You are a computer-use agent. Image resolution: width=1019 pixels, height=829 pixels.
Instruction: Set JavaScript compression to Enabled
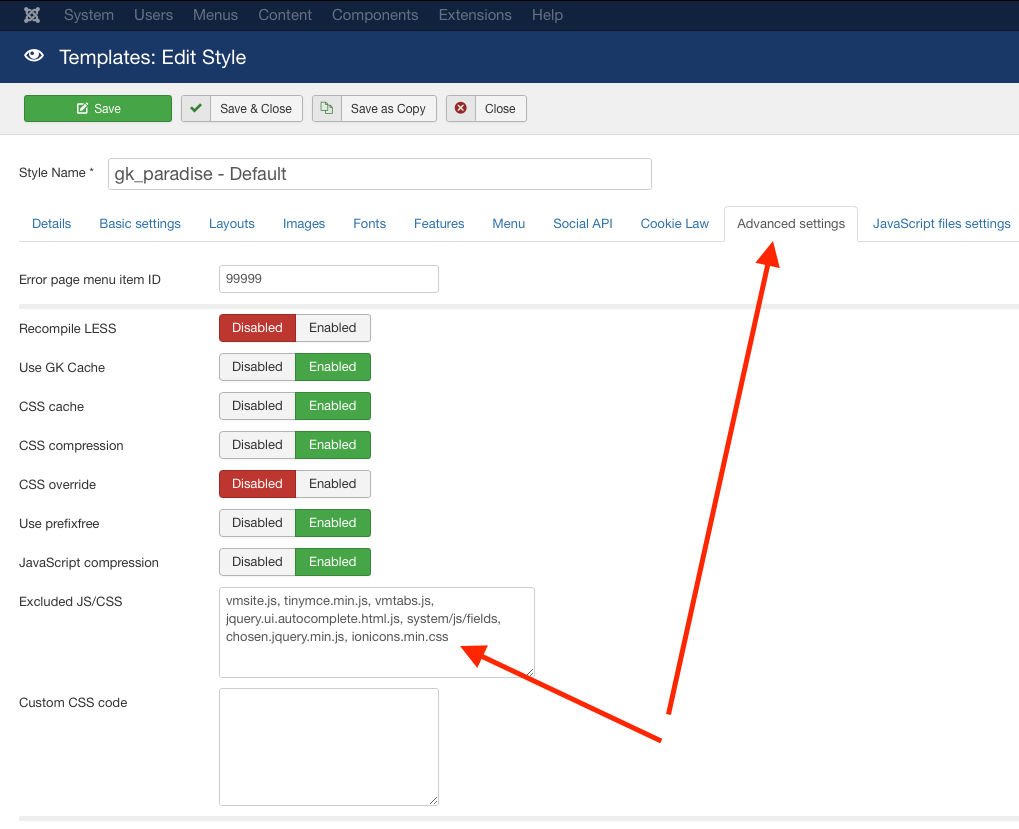[x=333, y=562]
